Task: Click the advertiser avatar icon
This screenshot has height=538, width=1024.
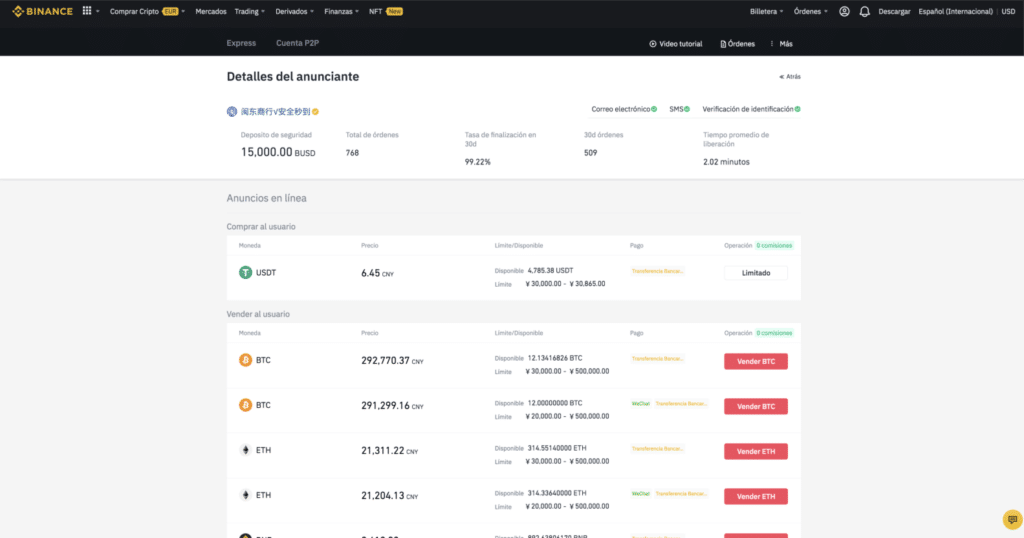Action: click(232, 112)
